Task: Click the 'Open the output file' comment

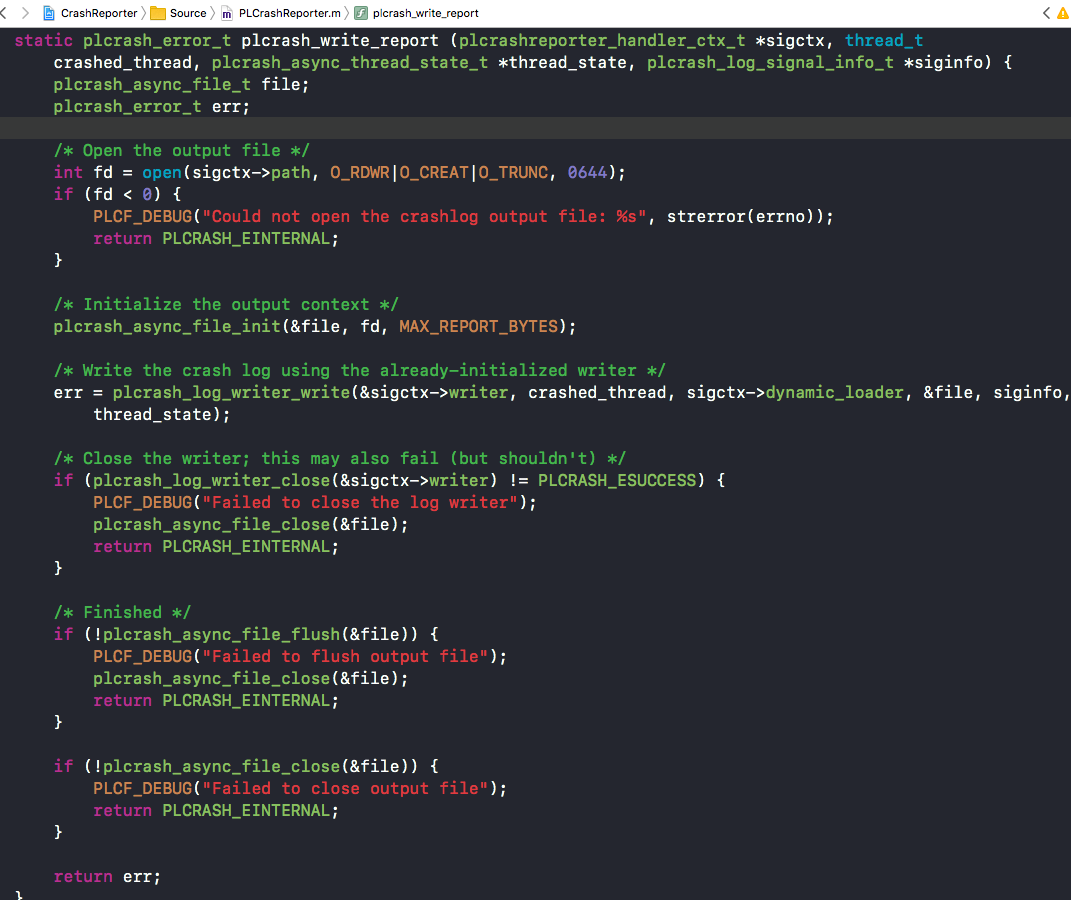Action: click(x=182, y=150)
